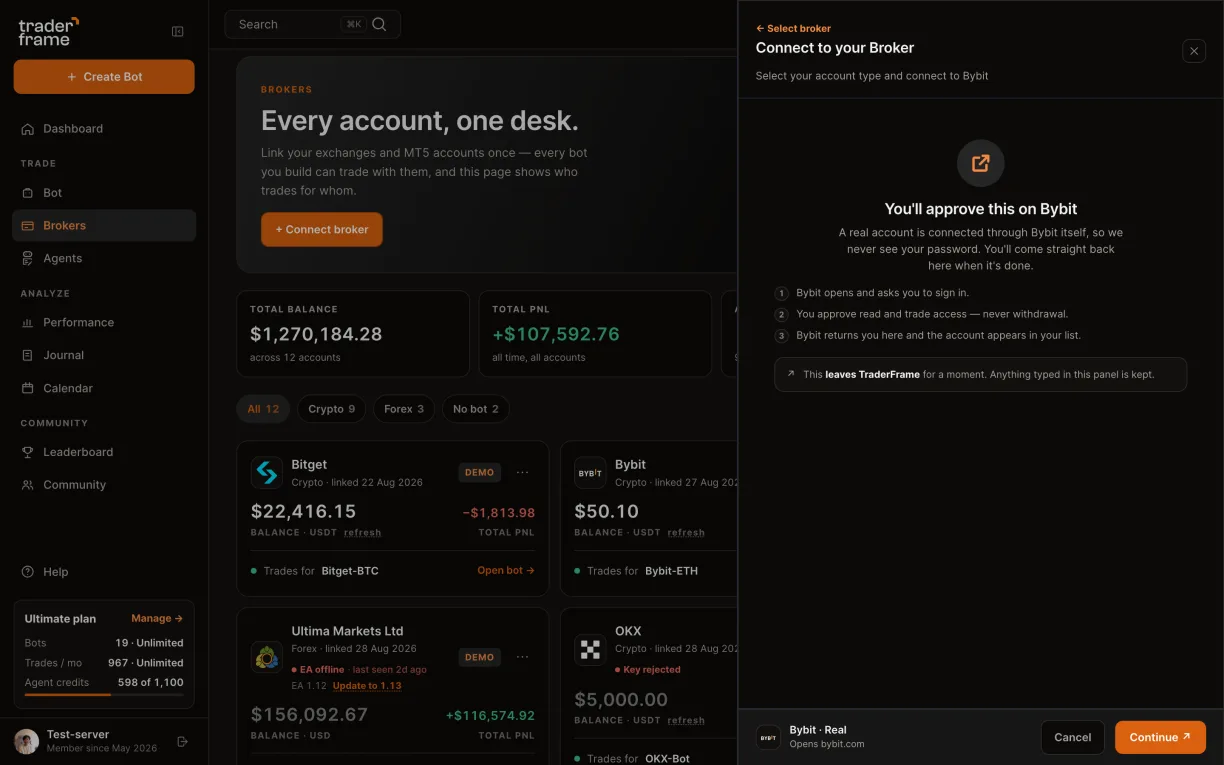
Task: Click the TraderFrame logo
Action: click(x=48, y=31)
